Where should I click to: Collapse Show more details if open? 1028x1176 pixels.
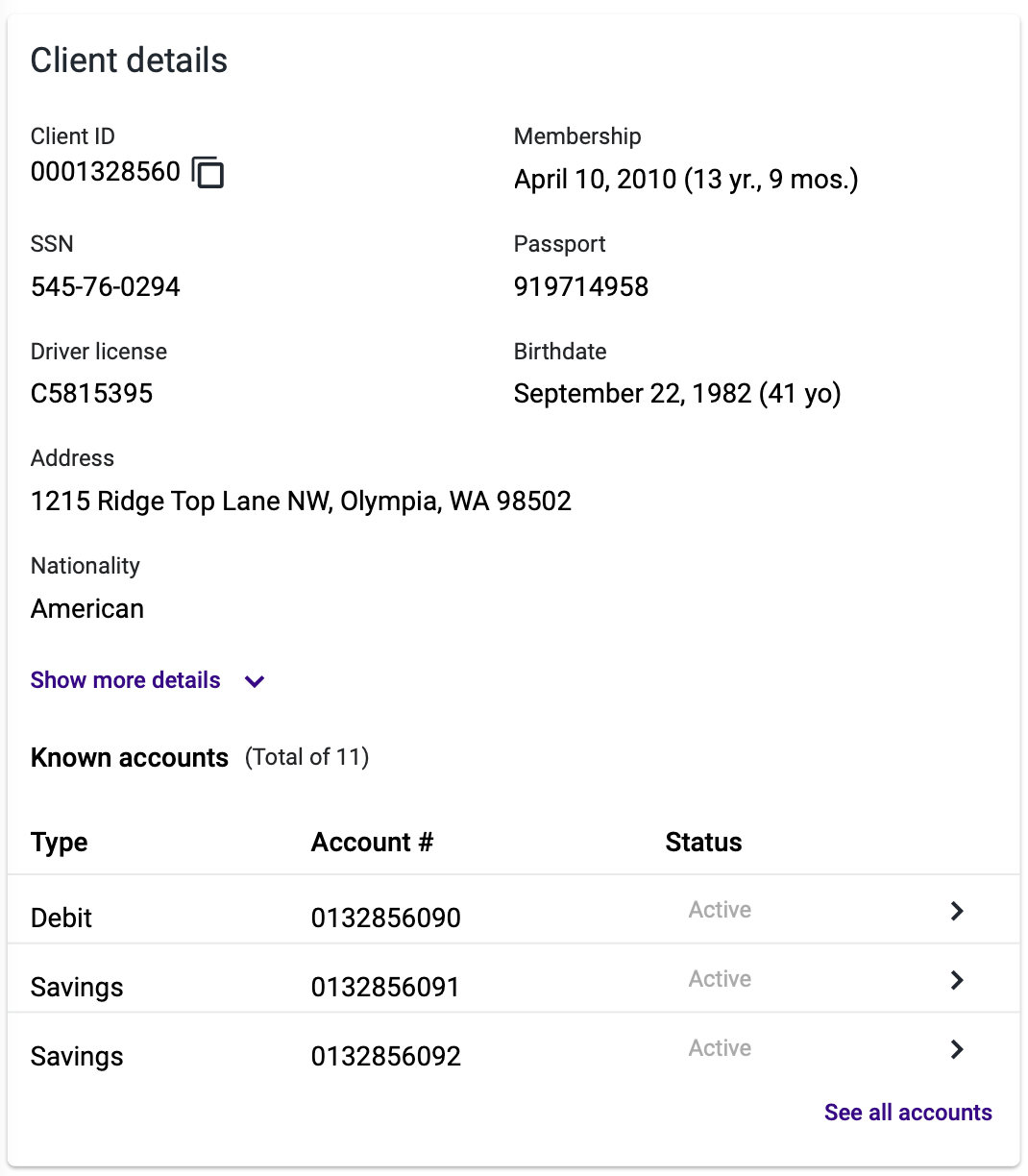[125, 680]
